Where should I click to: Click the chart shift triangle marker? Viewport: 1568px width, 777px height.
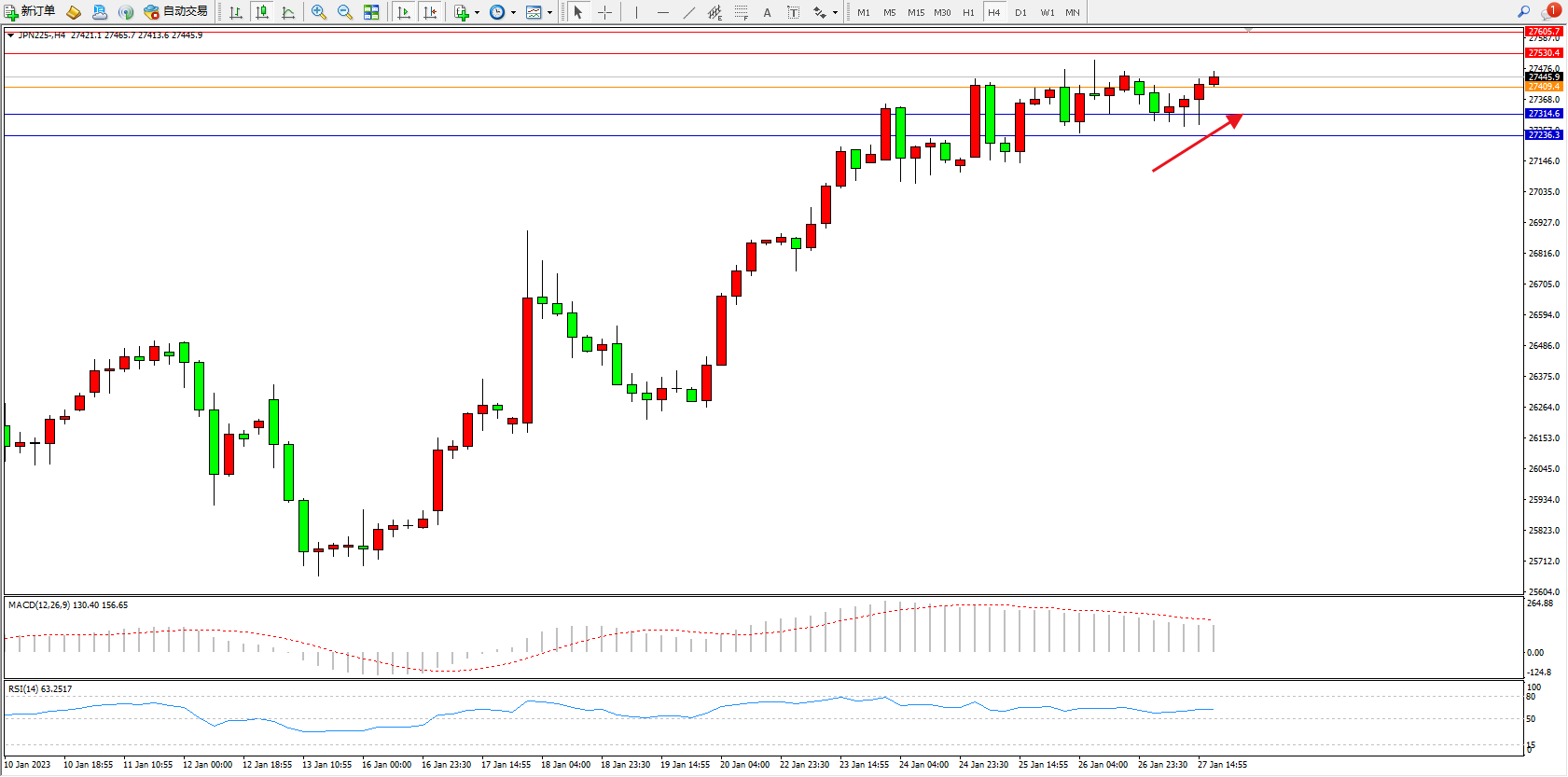tap(1248, 30)
